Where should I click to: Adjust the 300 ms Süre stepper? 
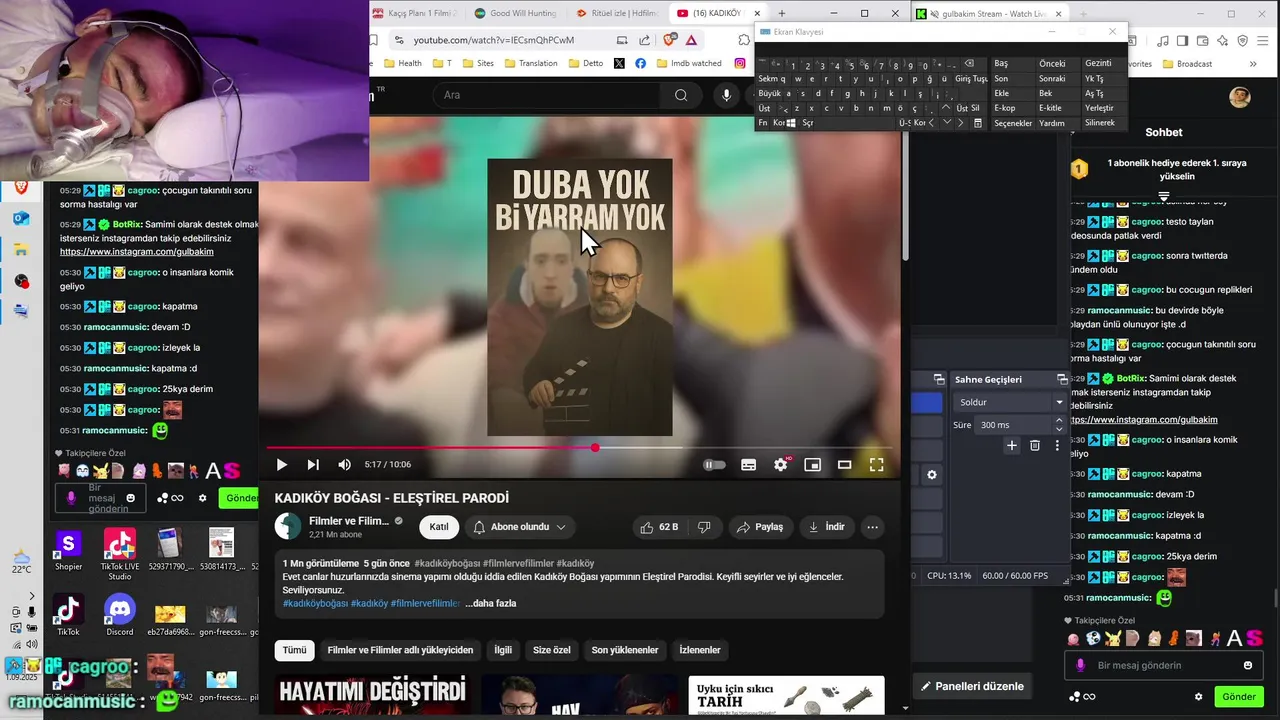[1059, 425]
